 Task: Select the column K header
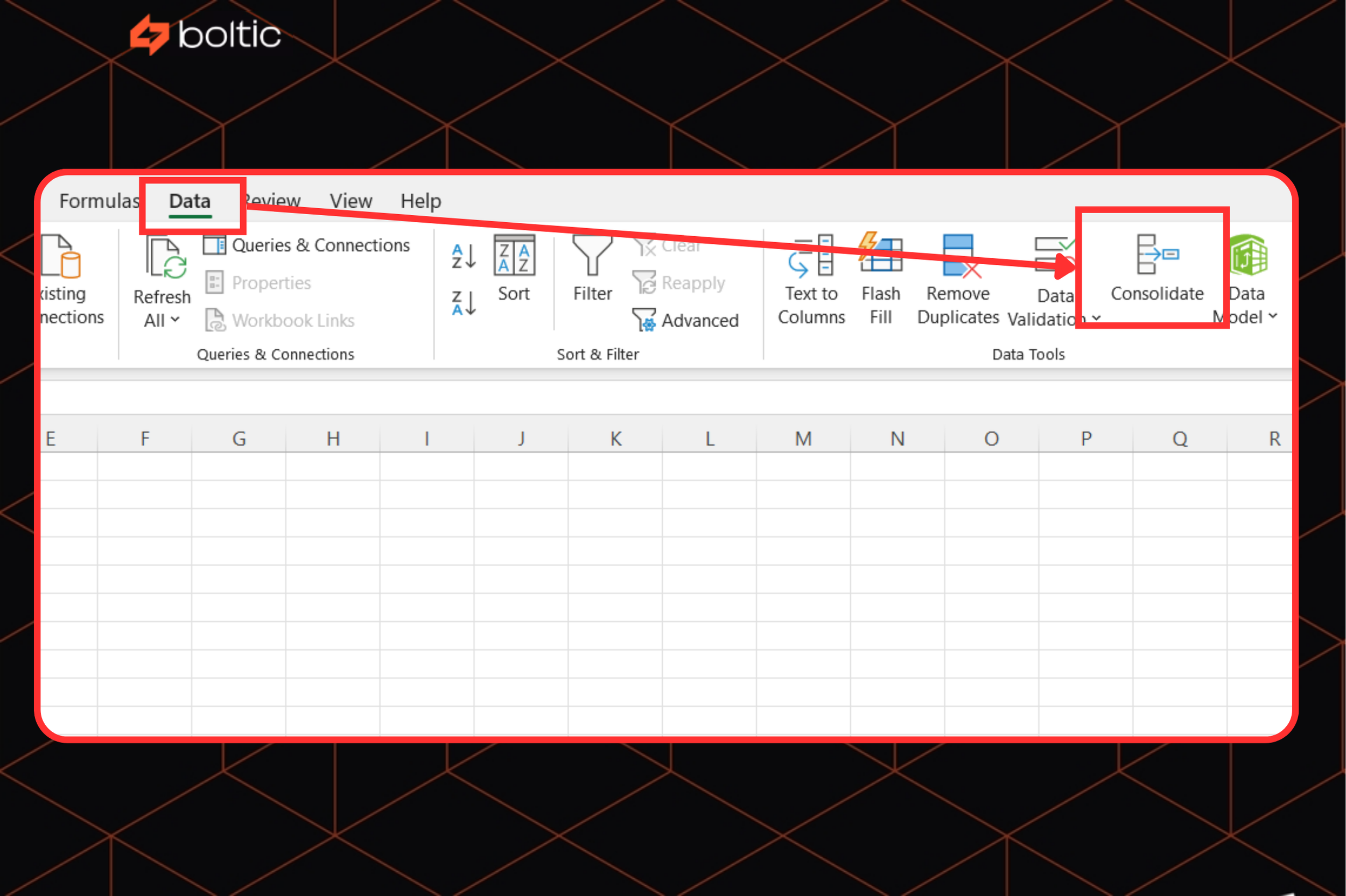[x=615, y=438]
